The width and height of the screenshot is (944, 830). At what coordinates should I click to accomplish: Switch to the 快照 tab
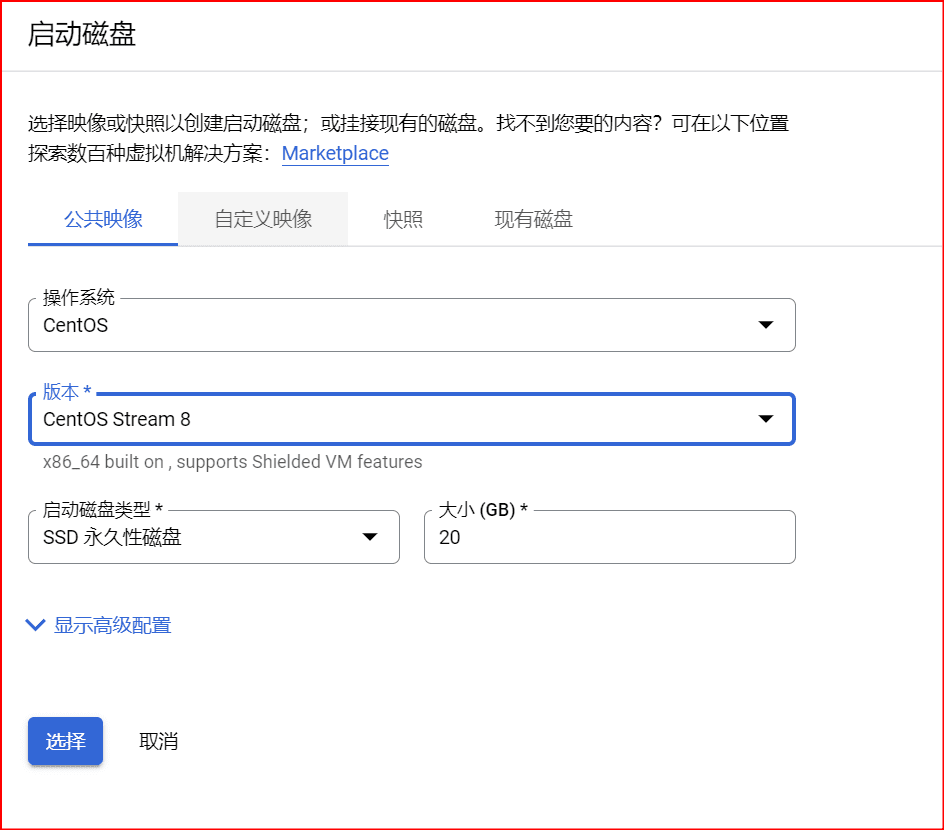[x=403, y=219]
